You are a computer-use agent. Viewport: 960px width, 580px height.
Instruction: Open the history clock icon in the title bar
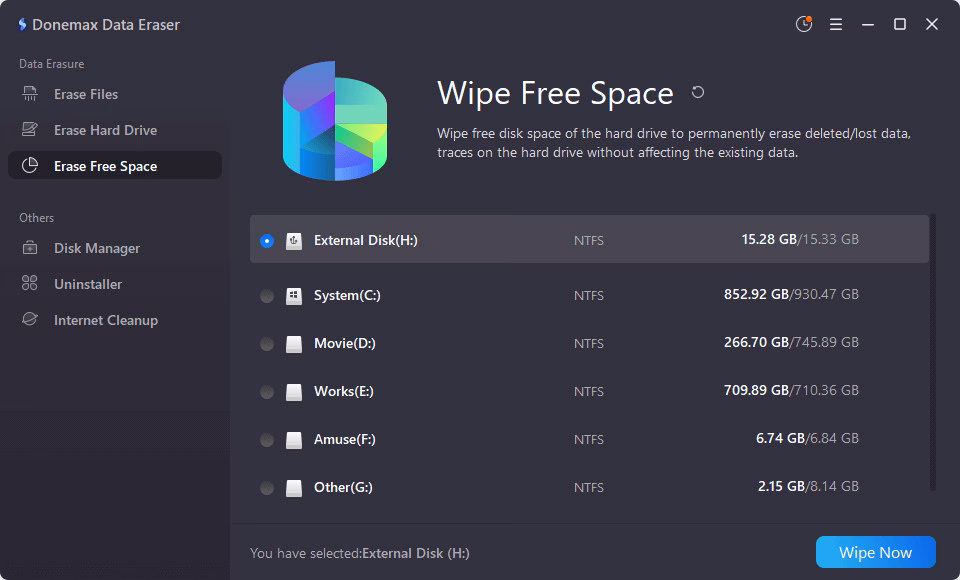tap(804, 24)
